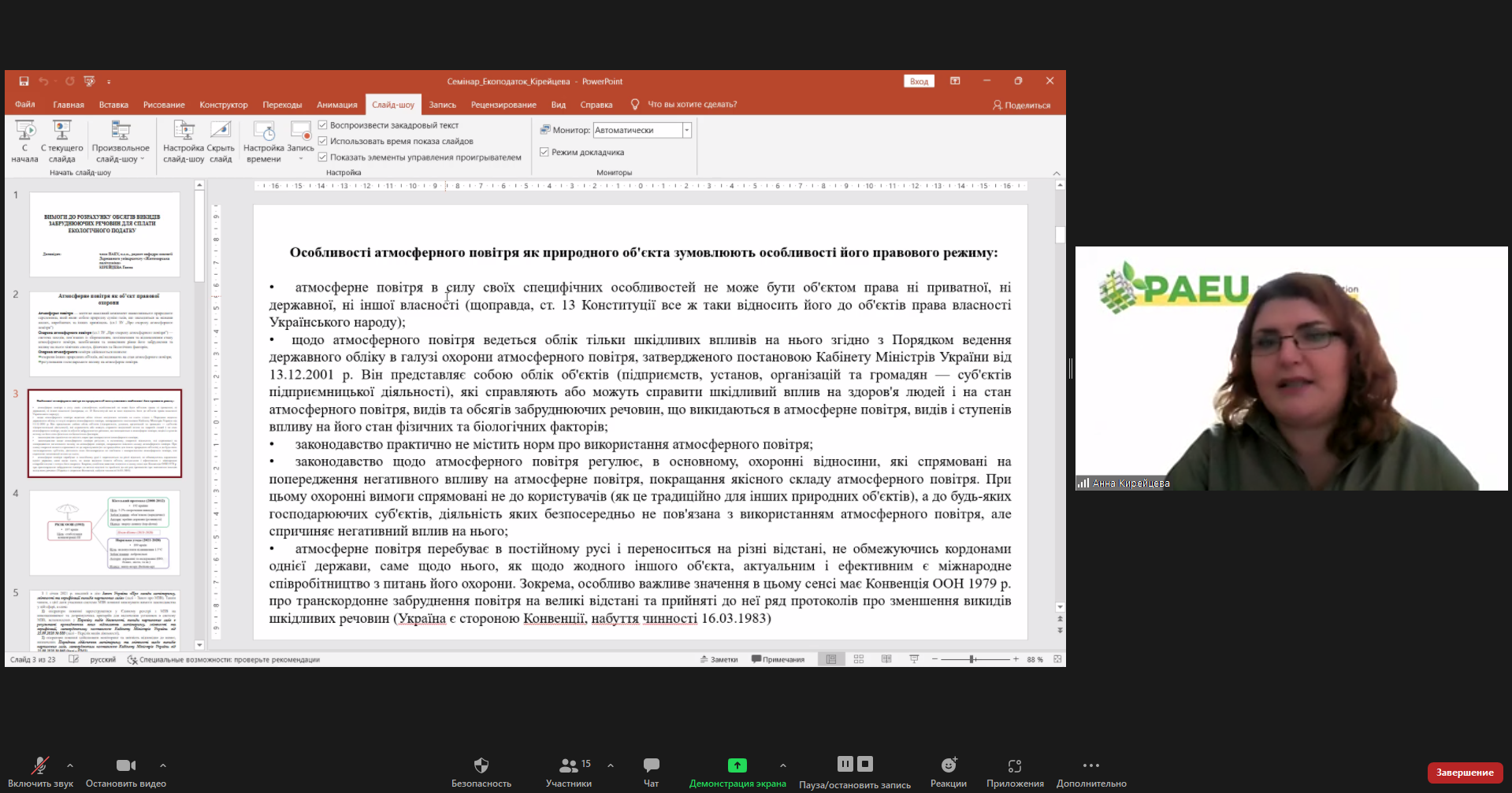Image resolution: width=1512 pixels, height=793 pixels.
Task: Open the Zoom Чат chat icon
Action: 651,765
